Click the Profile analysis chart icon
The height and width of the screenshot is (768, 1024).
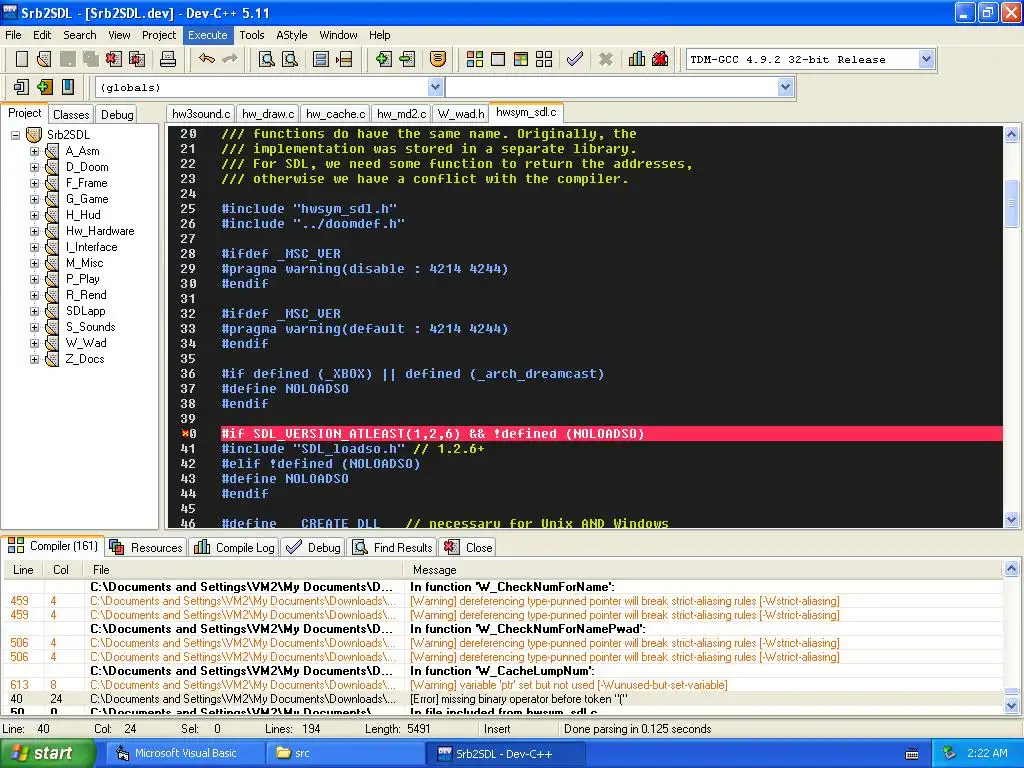(637, 59)
